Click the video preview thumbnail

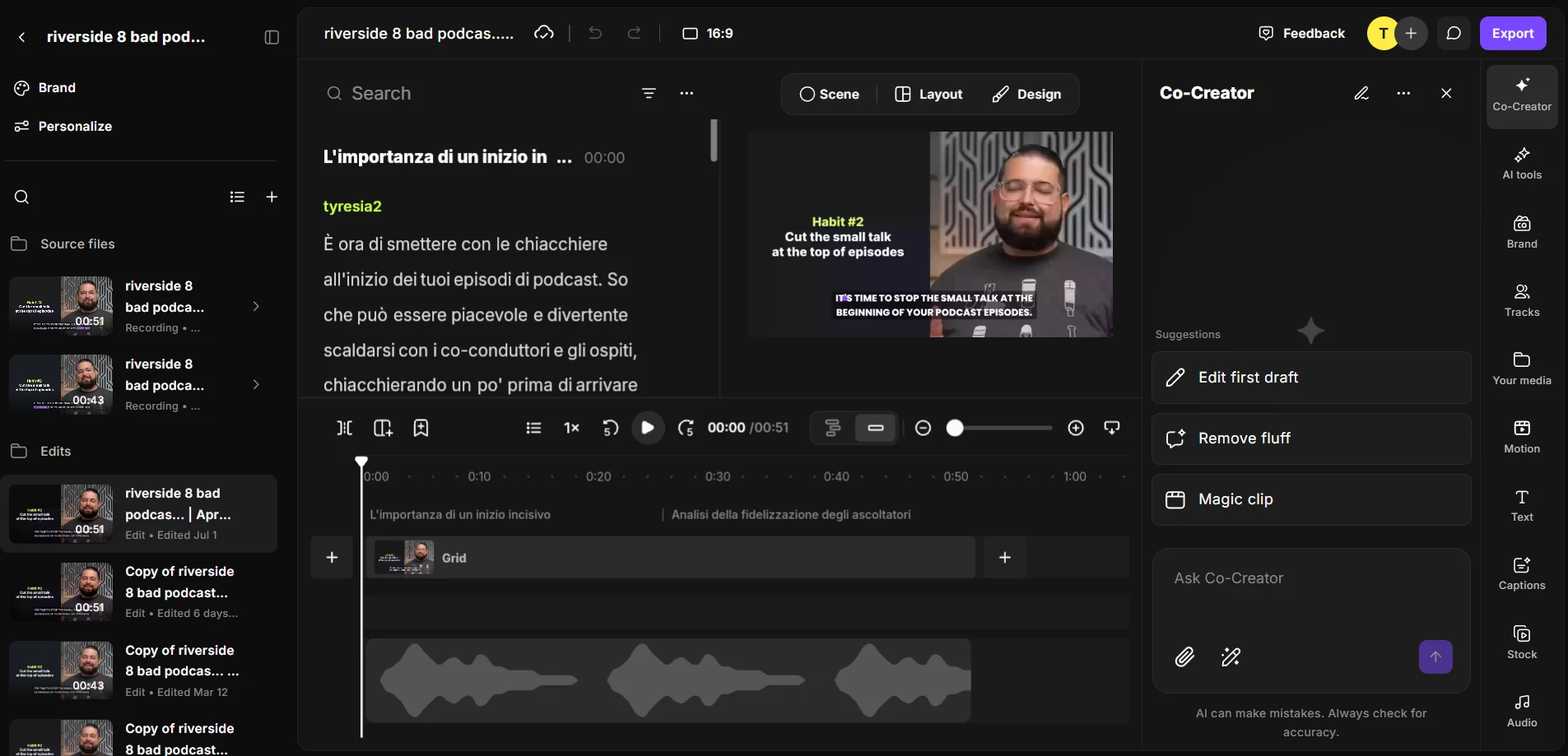click(x=930, y=234)
